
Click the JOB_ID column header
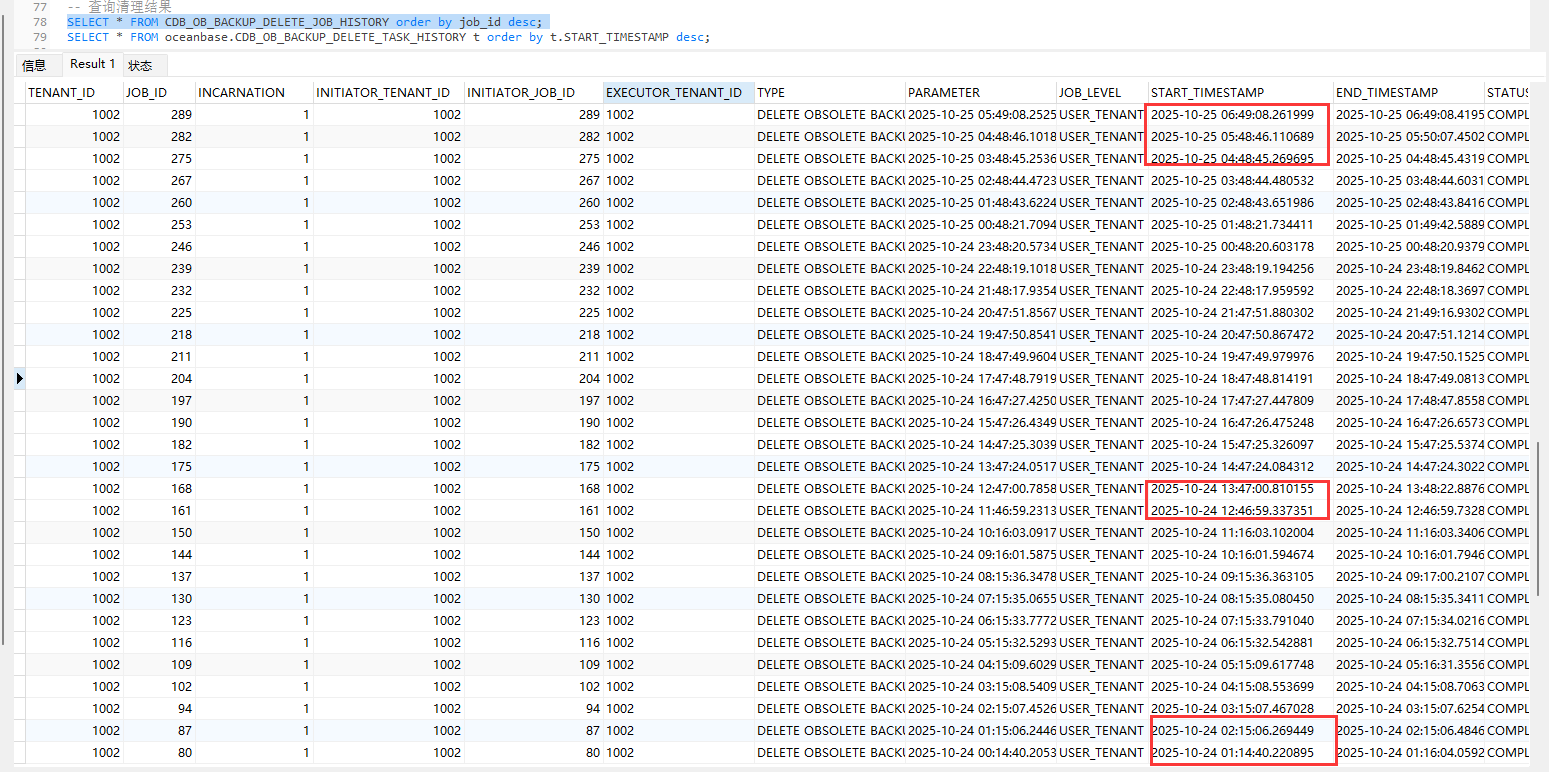click(146, 93)
